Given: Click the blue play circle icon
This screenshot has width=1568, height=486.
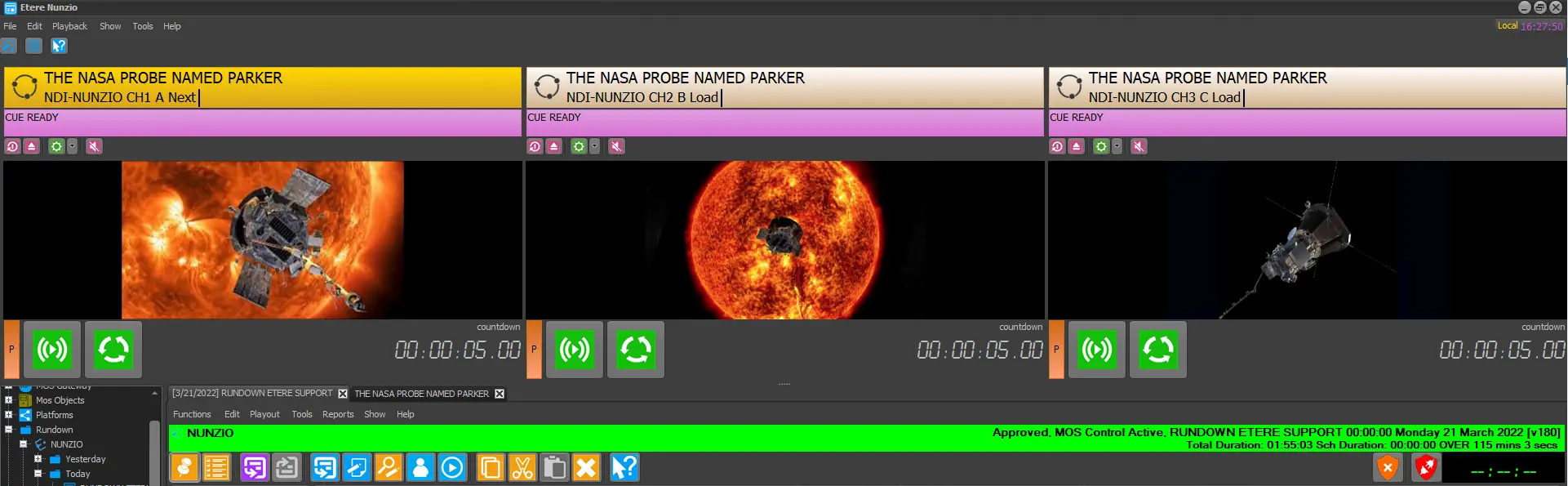Looking at the screenshot, I should pyautogui.click(x=452, y=468).
